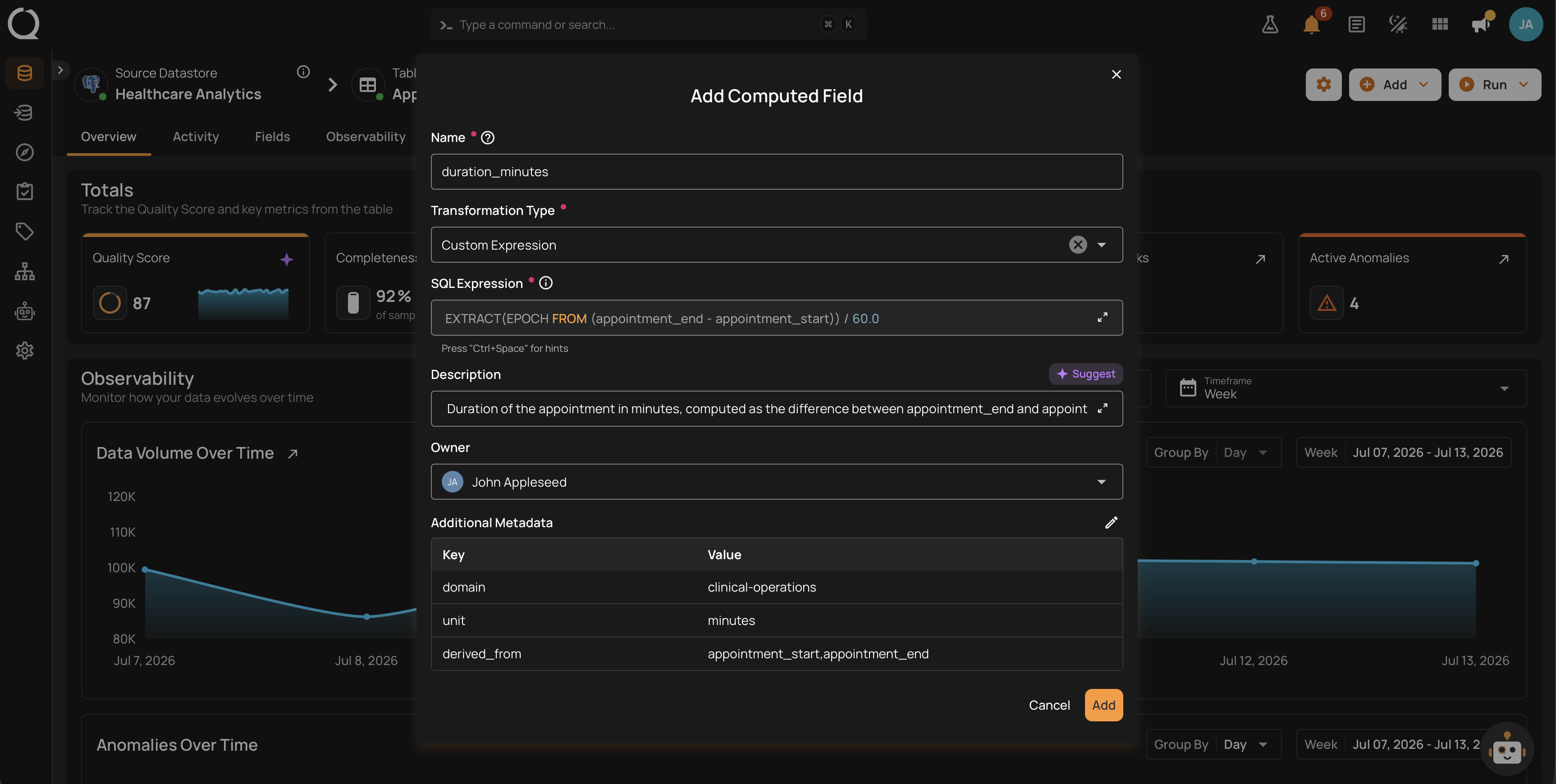1556x784 pixels.
Task: Open the Add button dropdown
Action: tap(1395, 85)
